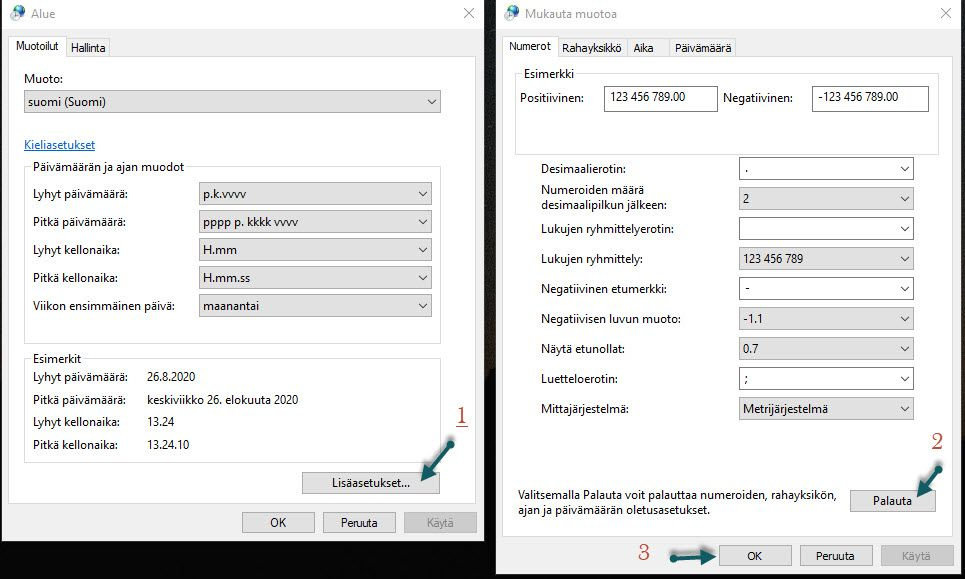Screen dimensions: 965x579
Task: Open the Lukujen ryhmittely dropdown
Action: pos(826,258)
